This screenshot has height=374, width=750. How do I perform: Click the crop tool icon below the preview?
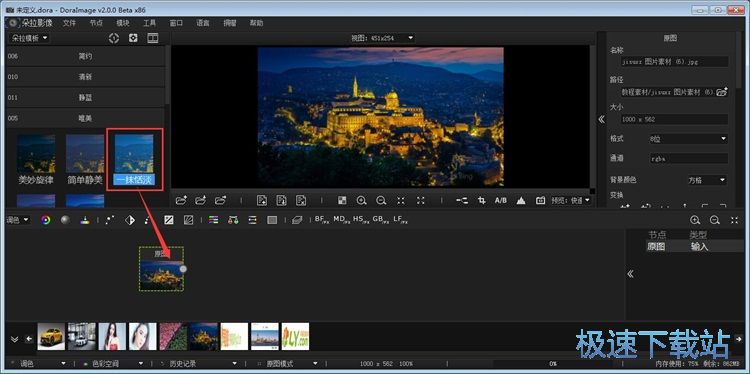pyautogui.click(x=482, y=200)
